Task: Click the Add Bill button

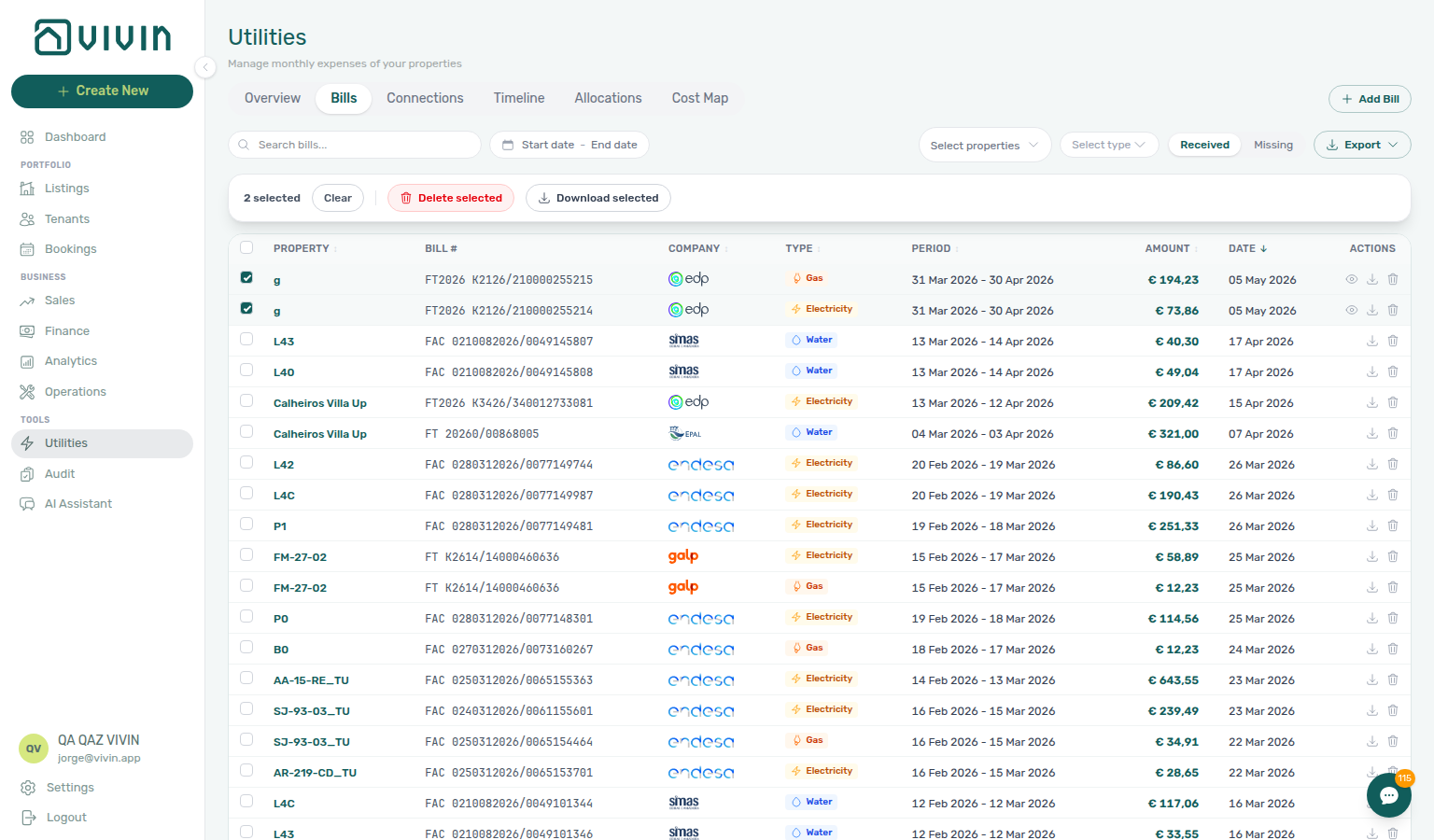Action: 1370,99
